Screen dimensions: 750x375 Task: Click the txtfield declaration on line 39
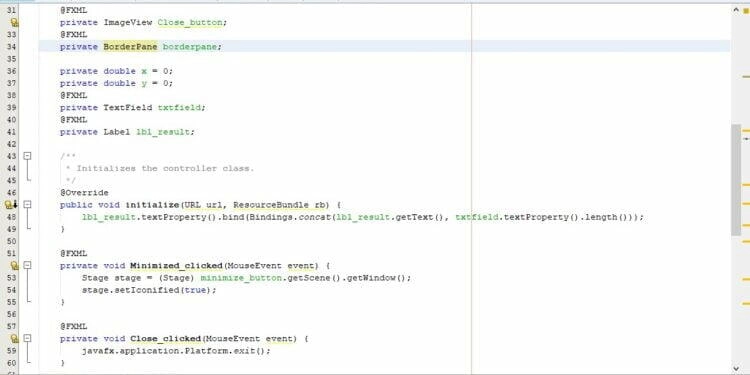click(x=179, y=108)
